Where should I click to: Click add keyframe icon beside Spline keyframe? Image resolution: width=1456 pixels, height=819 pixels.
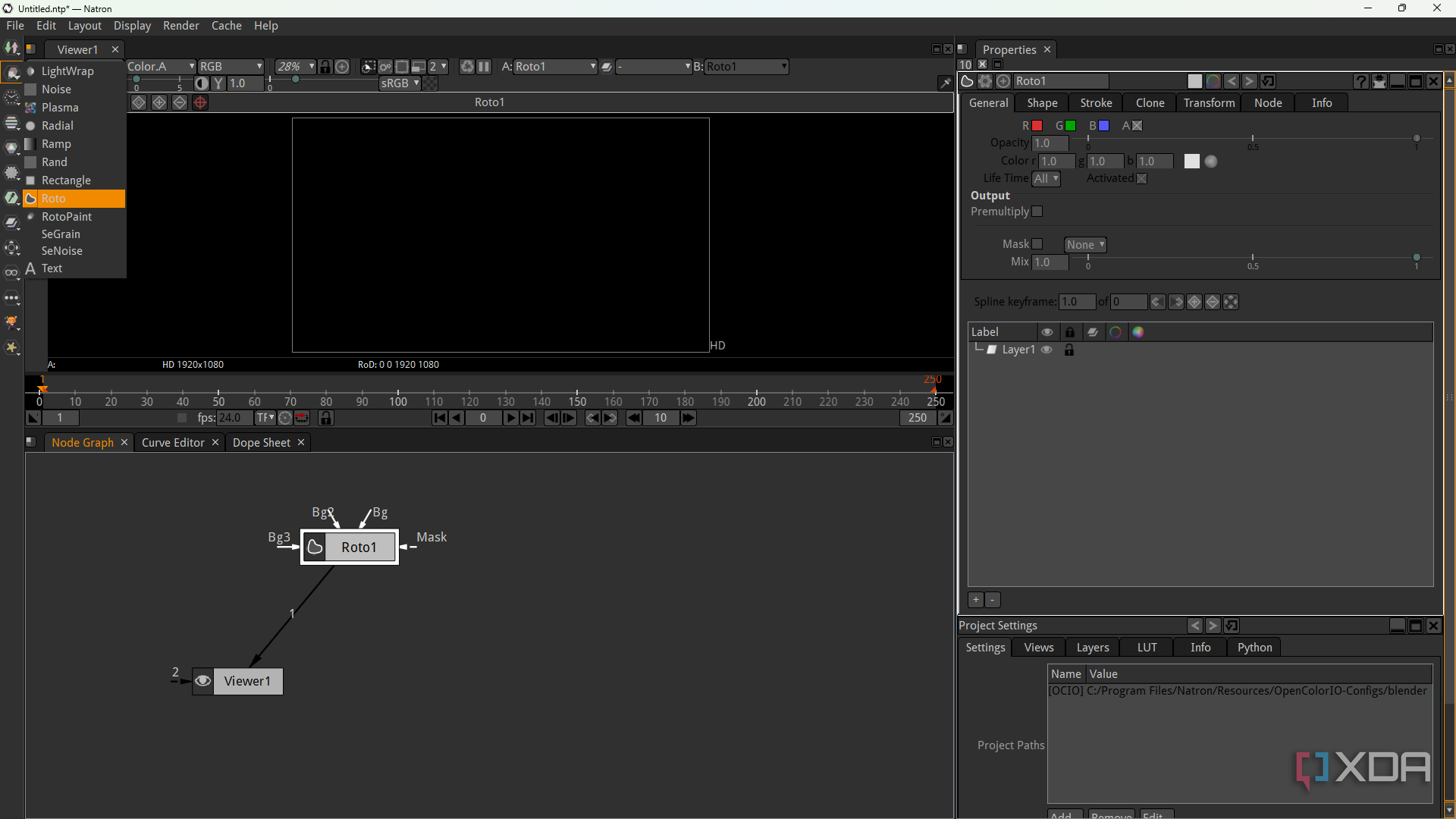coord(1194,302)
